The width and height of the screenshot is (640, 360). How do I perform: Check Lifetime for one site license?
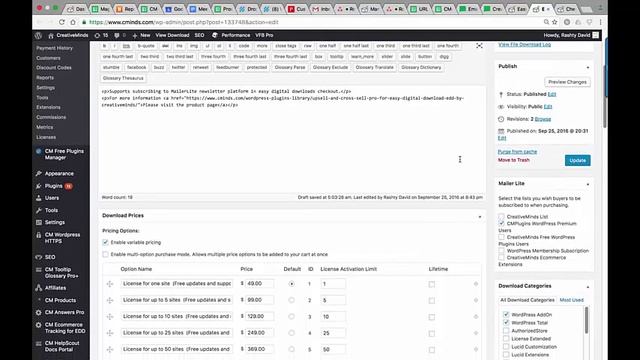click(432, 284)
